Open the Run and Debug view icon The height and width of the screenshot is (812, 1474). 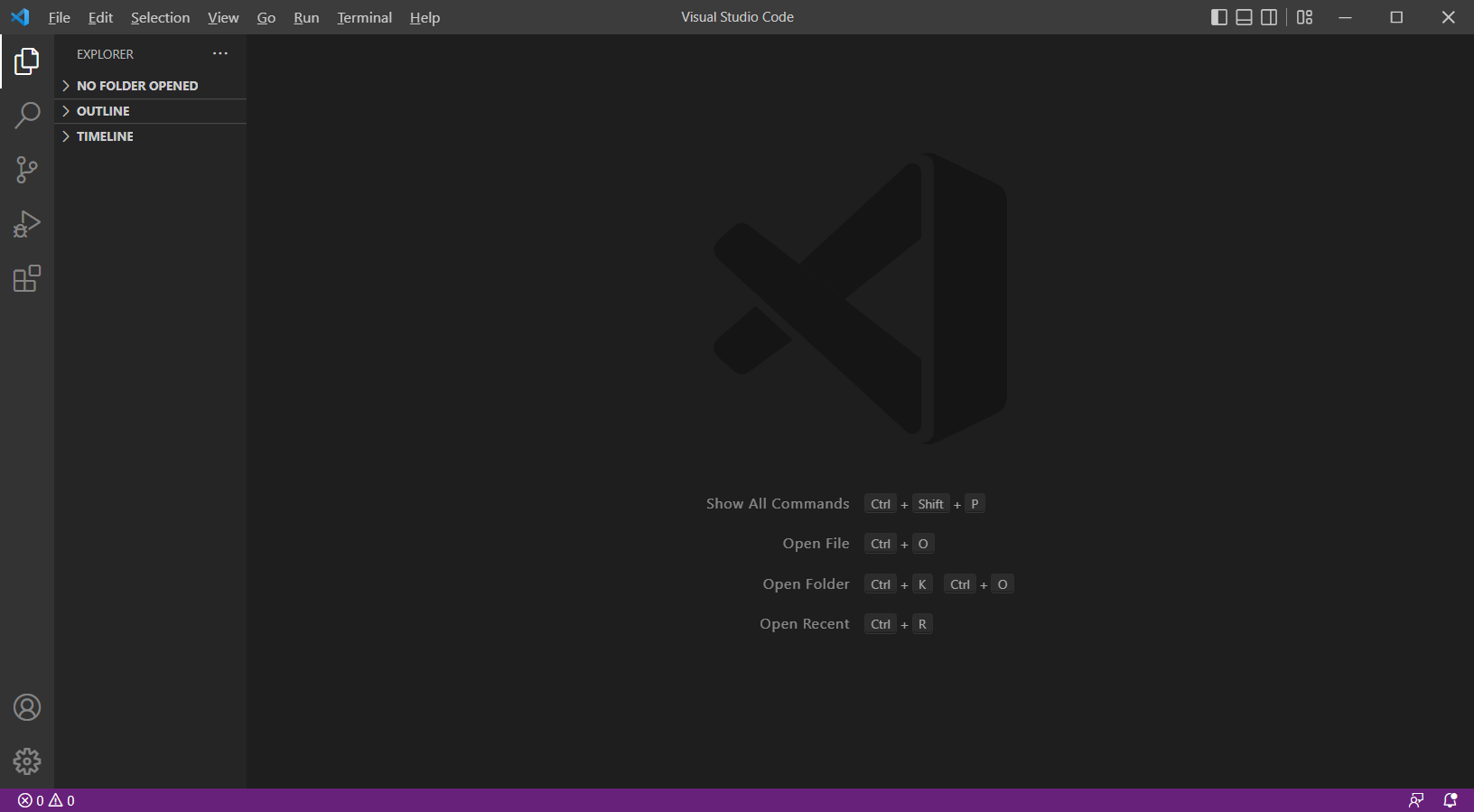tap(27, 224)
